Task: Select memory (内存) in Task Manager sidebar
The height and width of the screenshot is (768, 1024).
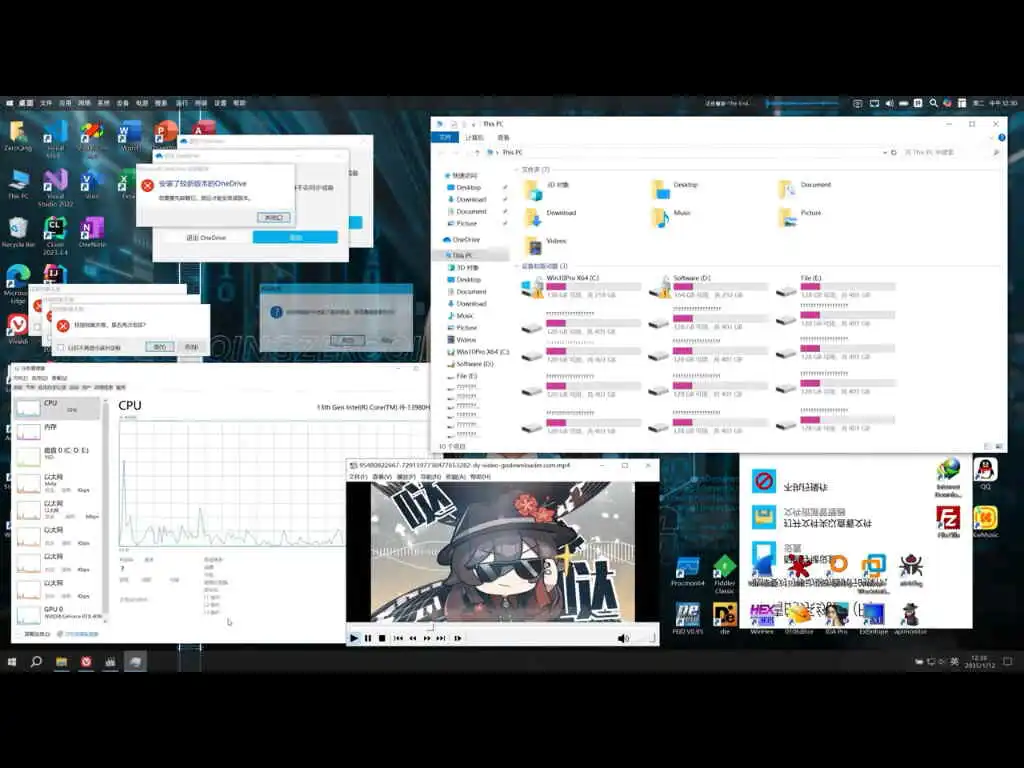Action: [x=59, y=432]
